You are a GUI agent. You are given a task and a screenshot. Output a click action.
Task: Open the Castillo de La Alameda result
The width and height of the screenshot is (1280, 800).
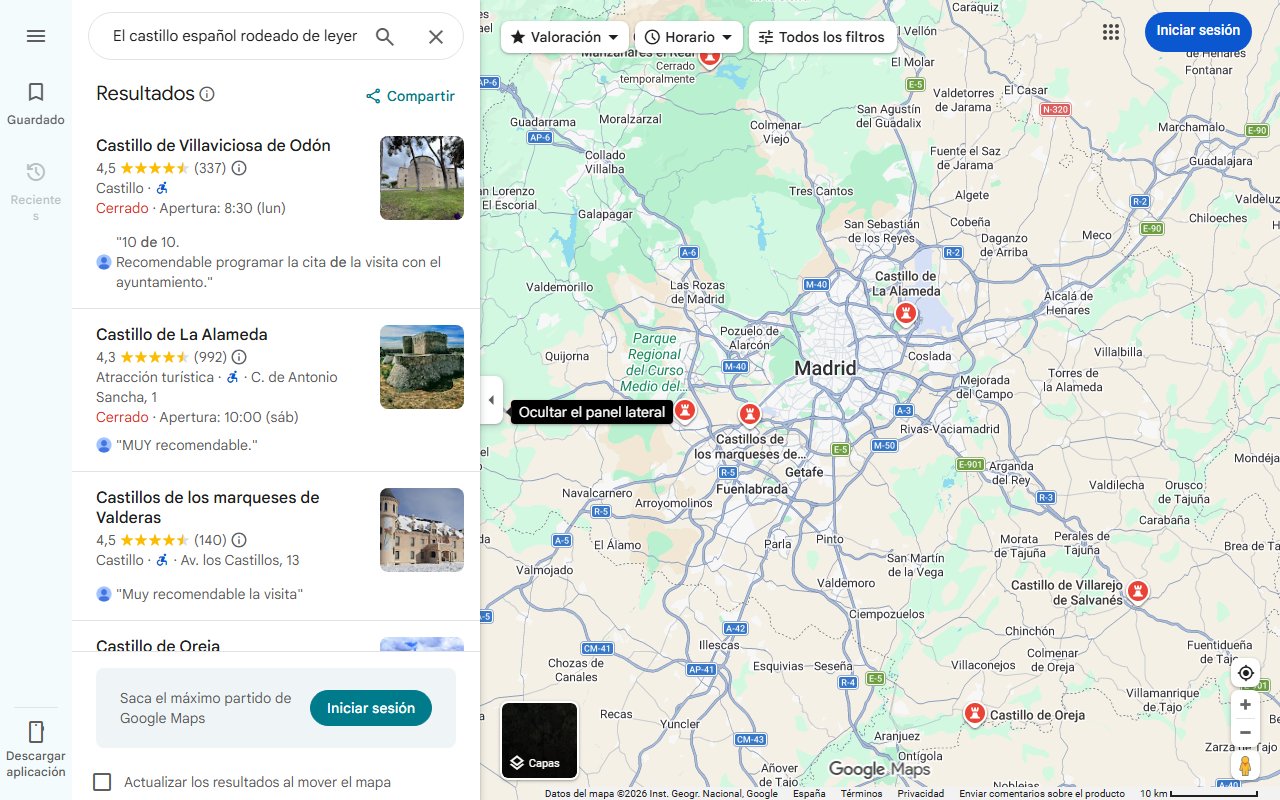pyautogui.click(x=181, y=333)
